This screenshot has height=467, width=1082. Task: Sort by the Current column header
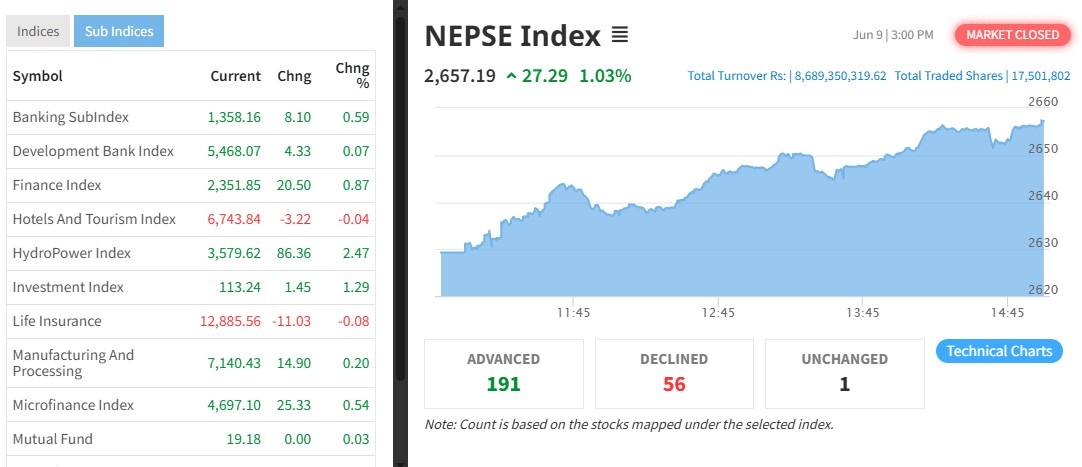tap(235, 76)
